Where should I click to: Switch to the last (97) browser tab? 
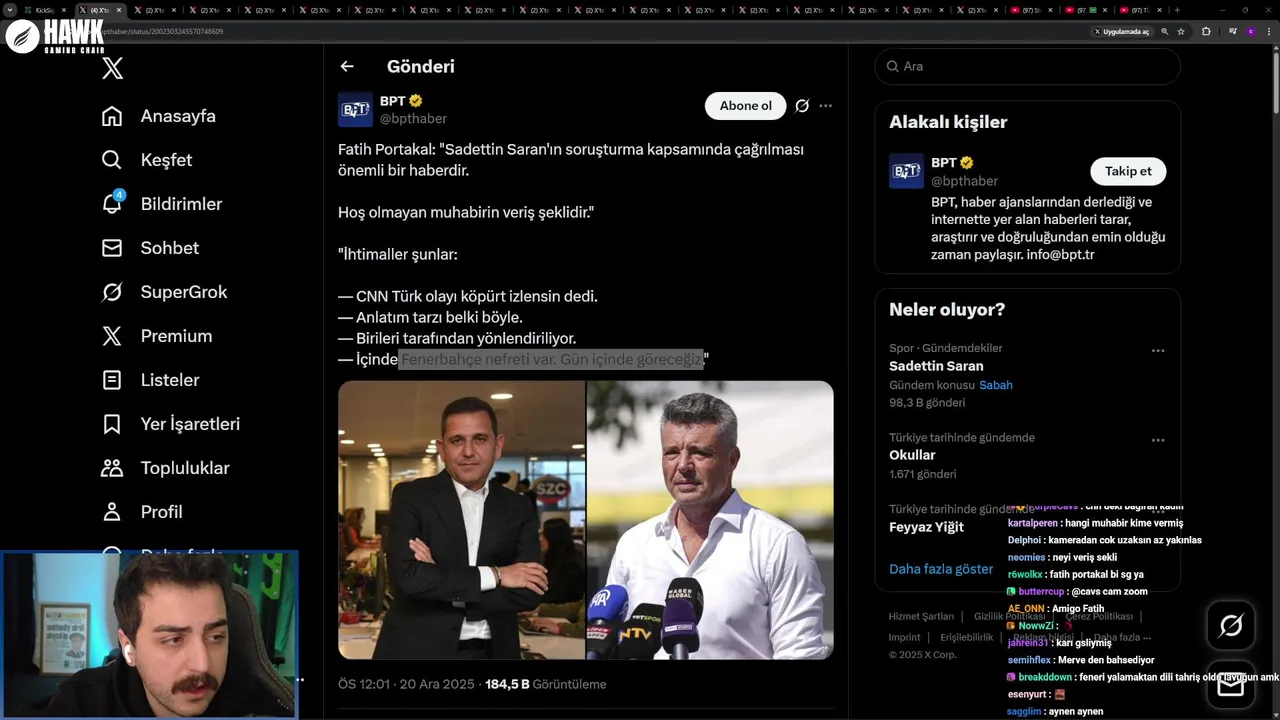(1140, 10)
